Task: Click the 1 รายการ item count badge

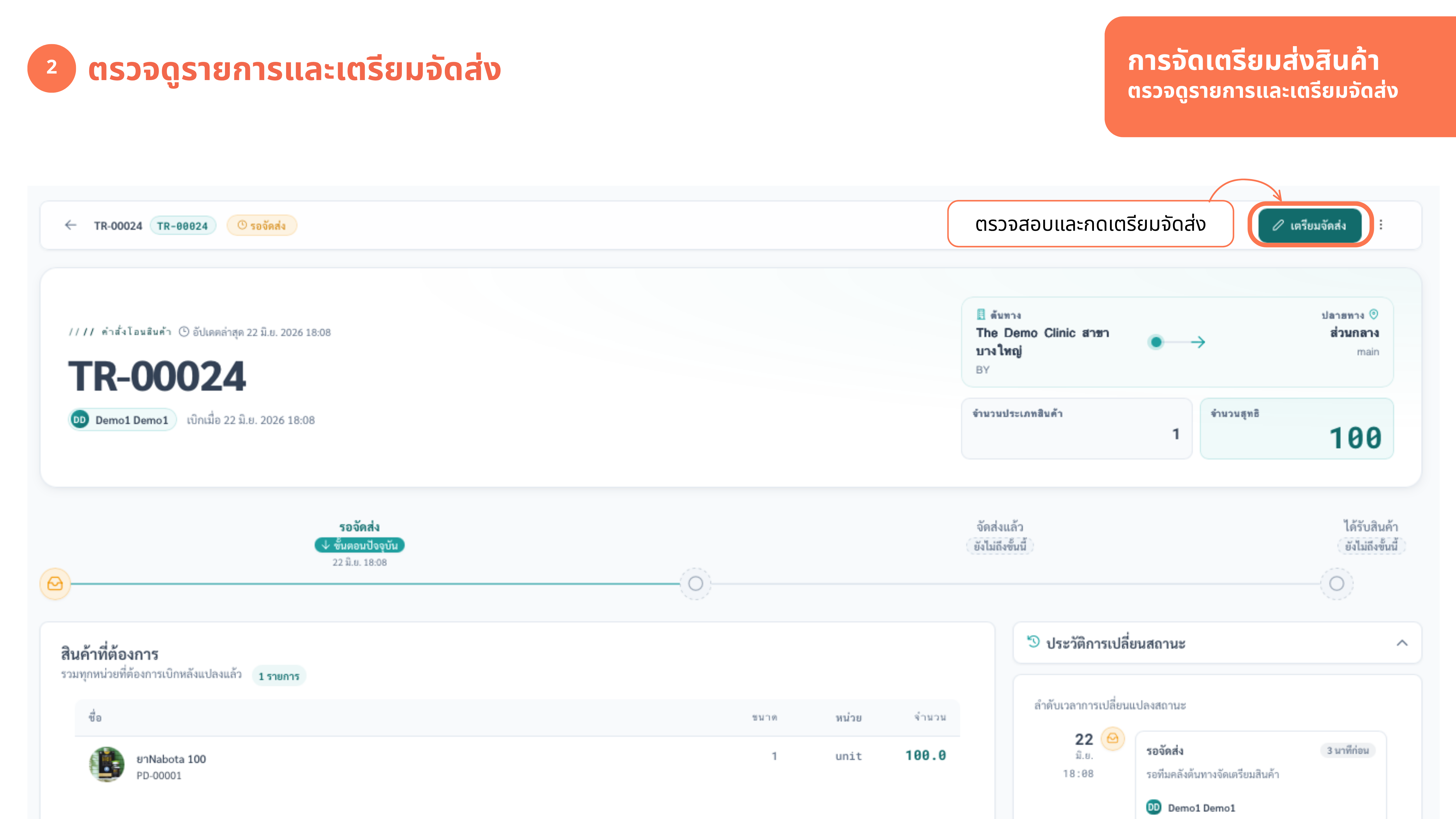Action: coord(279,676)
